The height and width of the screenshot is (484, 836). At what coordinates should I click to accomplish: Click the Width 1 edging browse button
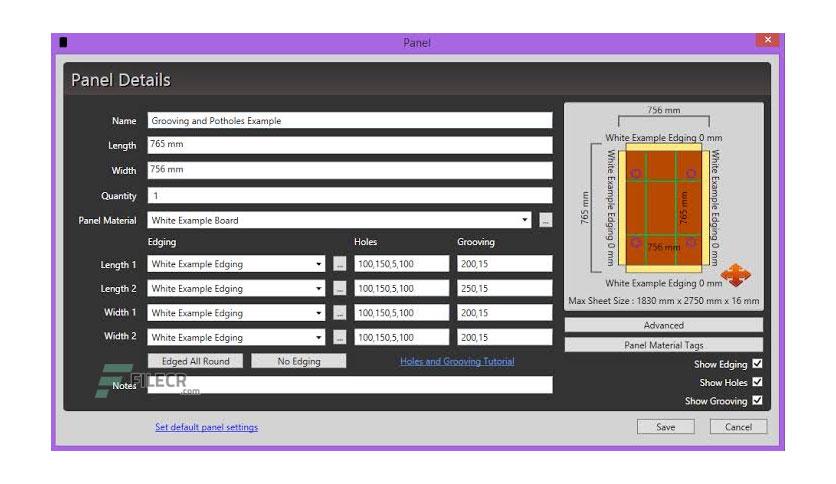339,313
